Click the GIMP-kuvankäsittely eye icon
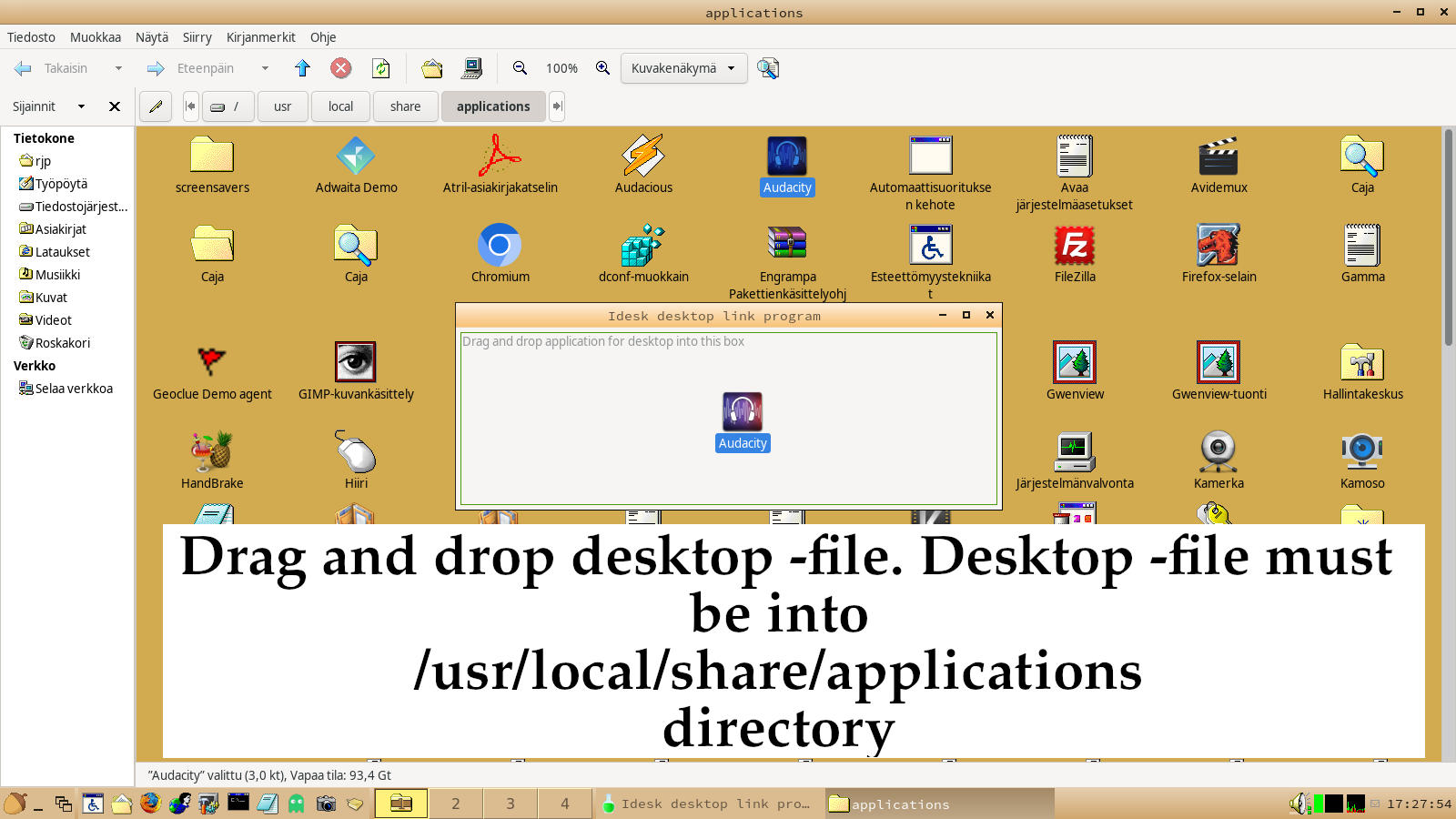Screen dimensions: 1456x819 (x=356, y=362)
